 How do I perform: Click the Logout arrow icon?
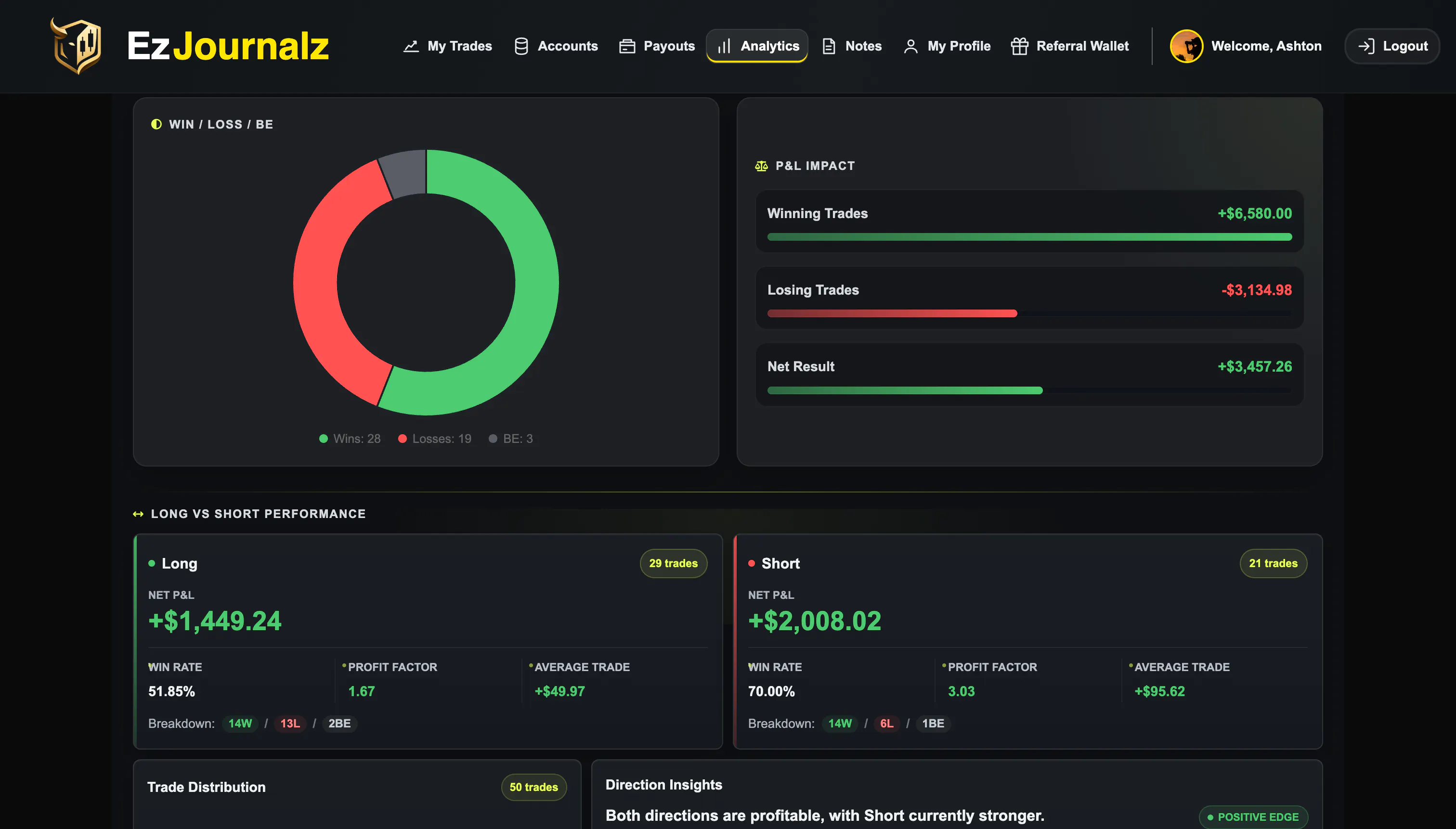(1366, 46)
